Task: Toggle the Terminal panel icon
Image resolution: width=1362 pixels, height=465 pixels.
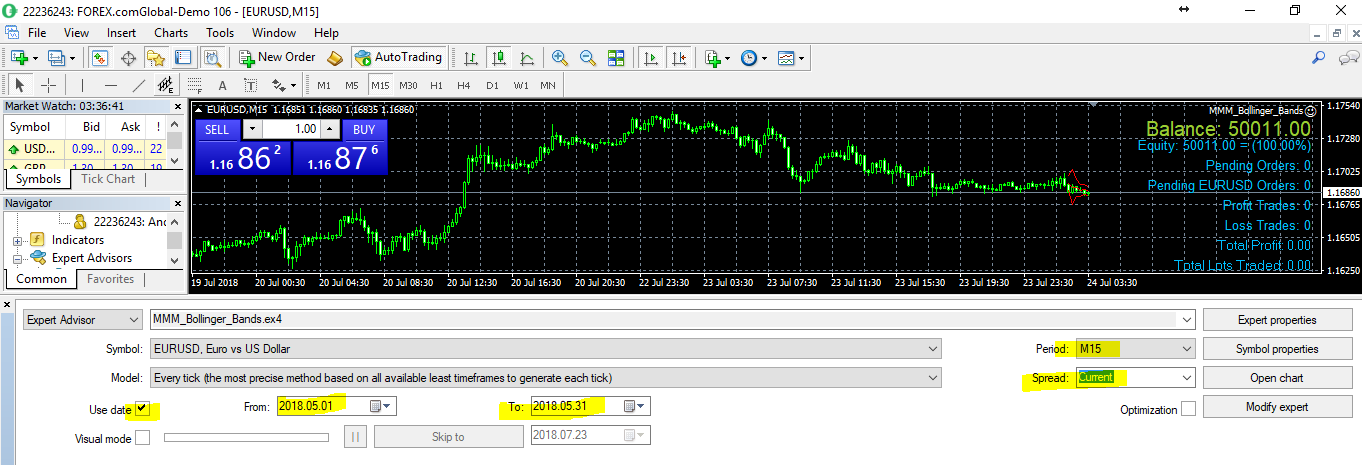Action: pos(184,57)
